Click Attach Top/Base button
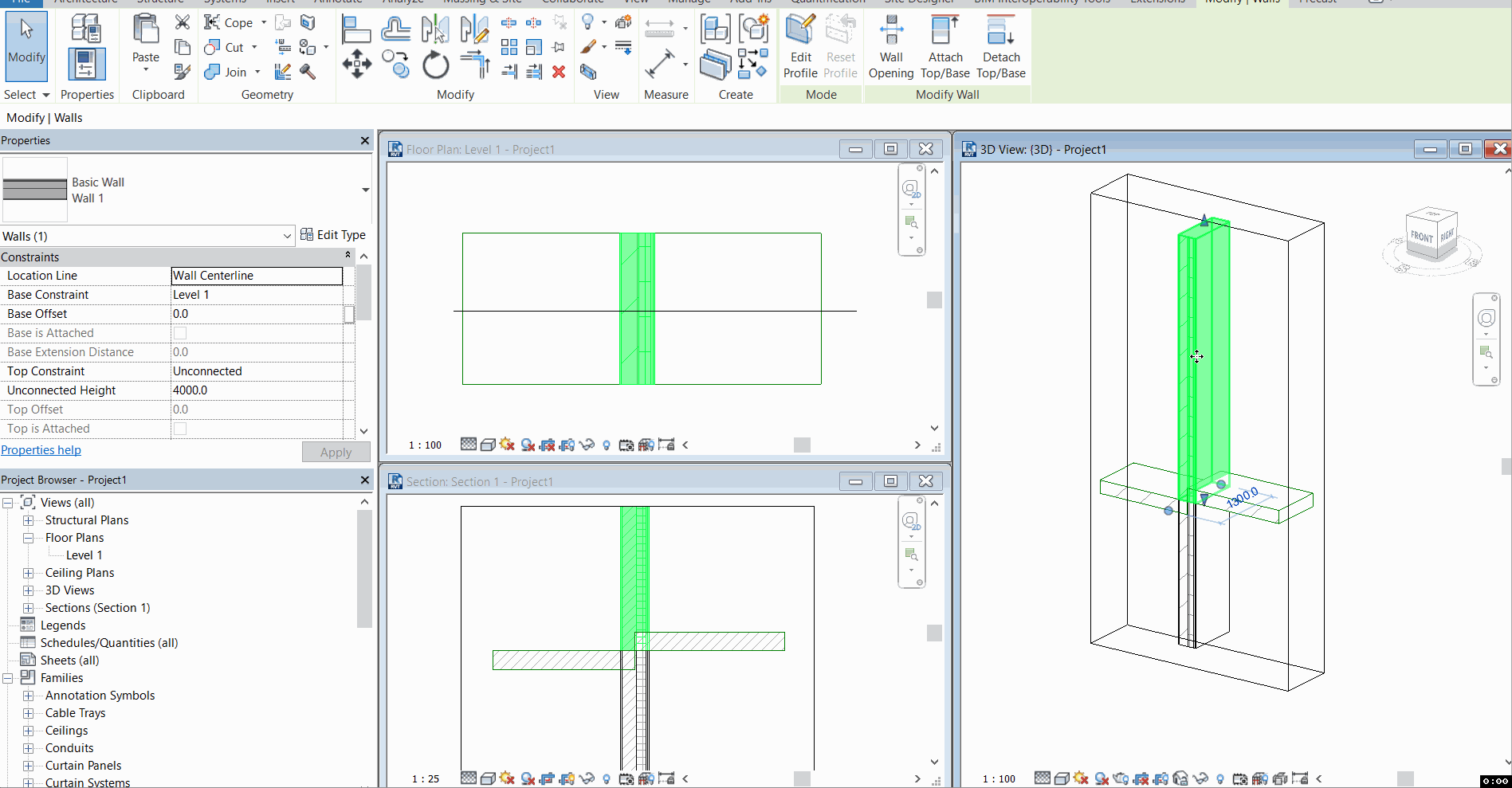Screen dimensions: 1512x788 945,48
